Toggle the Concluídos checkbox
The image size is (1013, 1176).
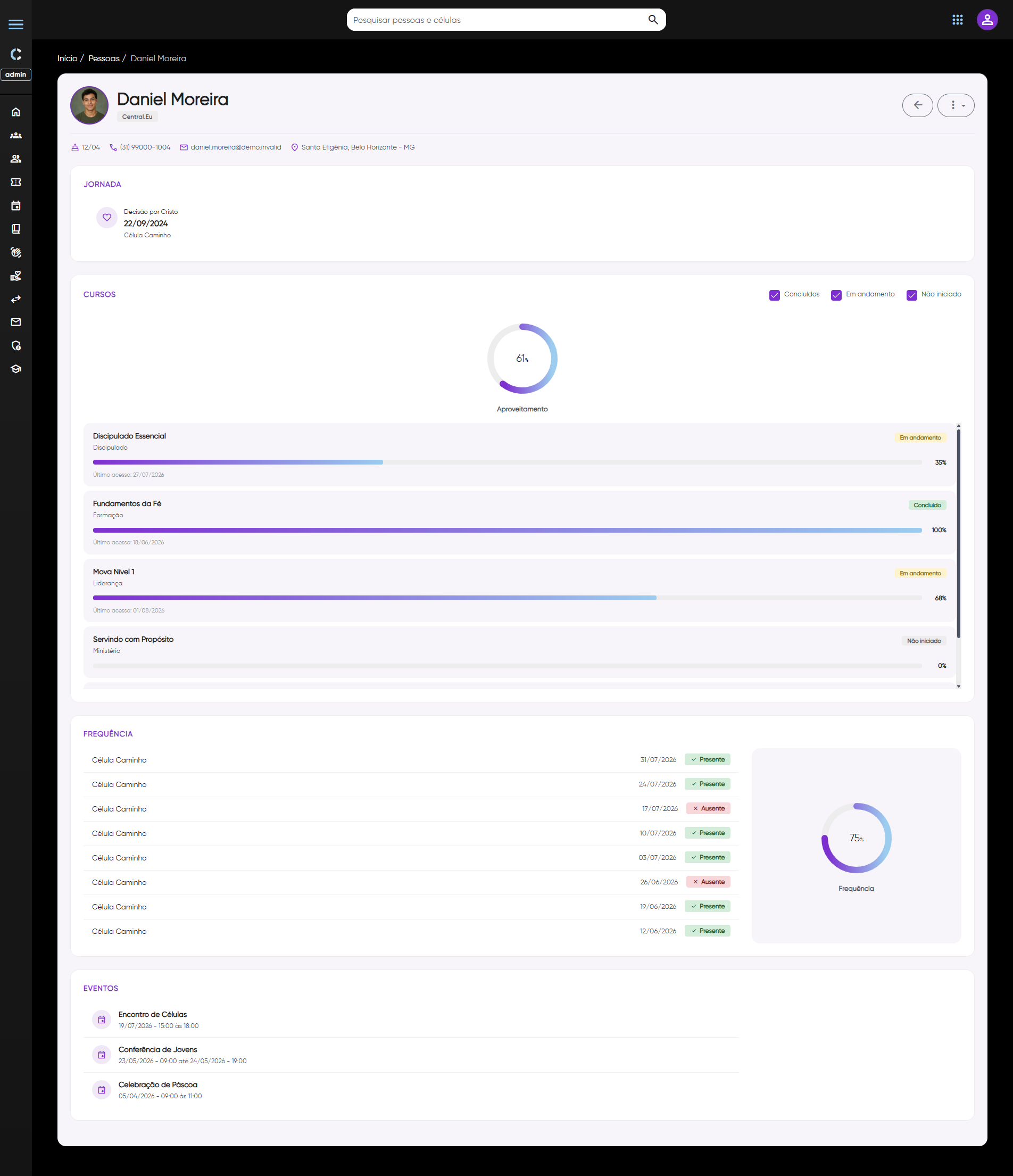(x=774, y=295)
